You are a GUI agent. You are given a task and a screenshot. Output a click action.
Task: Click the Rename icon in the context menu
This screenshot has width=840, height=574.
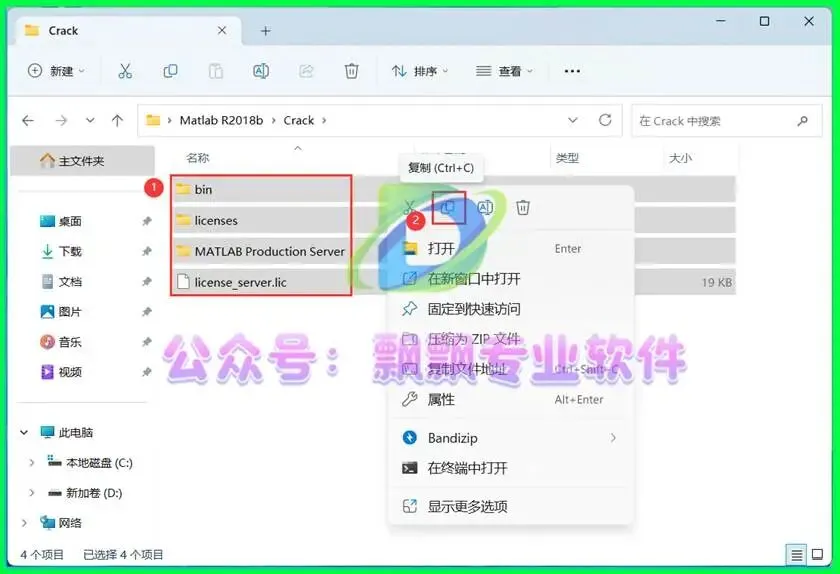coord(485,207)
